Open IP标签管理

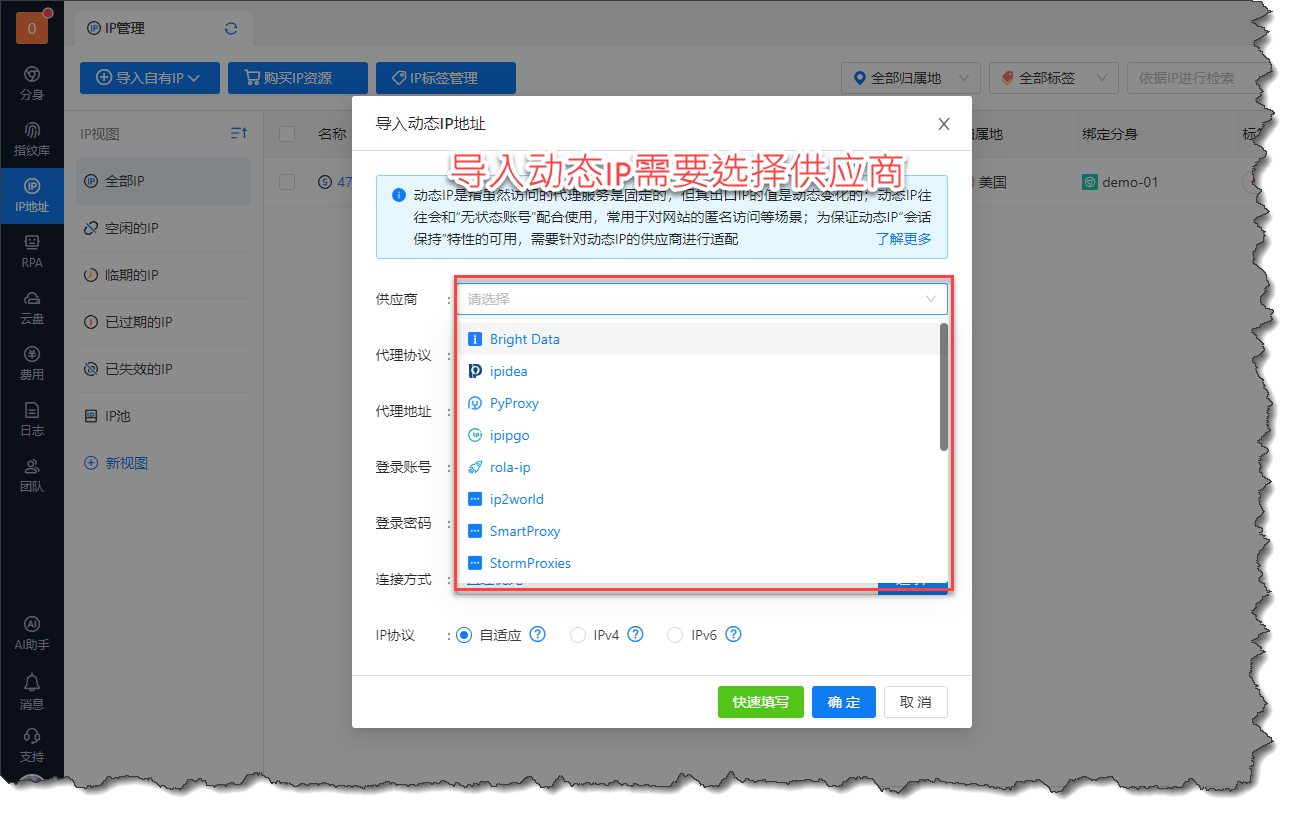(x=445, y=78)
